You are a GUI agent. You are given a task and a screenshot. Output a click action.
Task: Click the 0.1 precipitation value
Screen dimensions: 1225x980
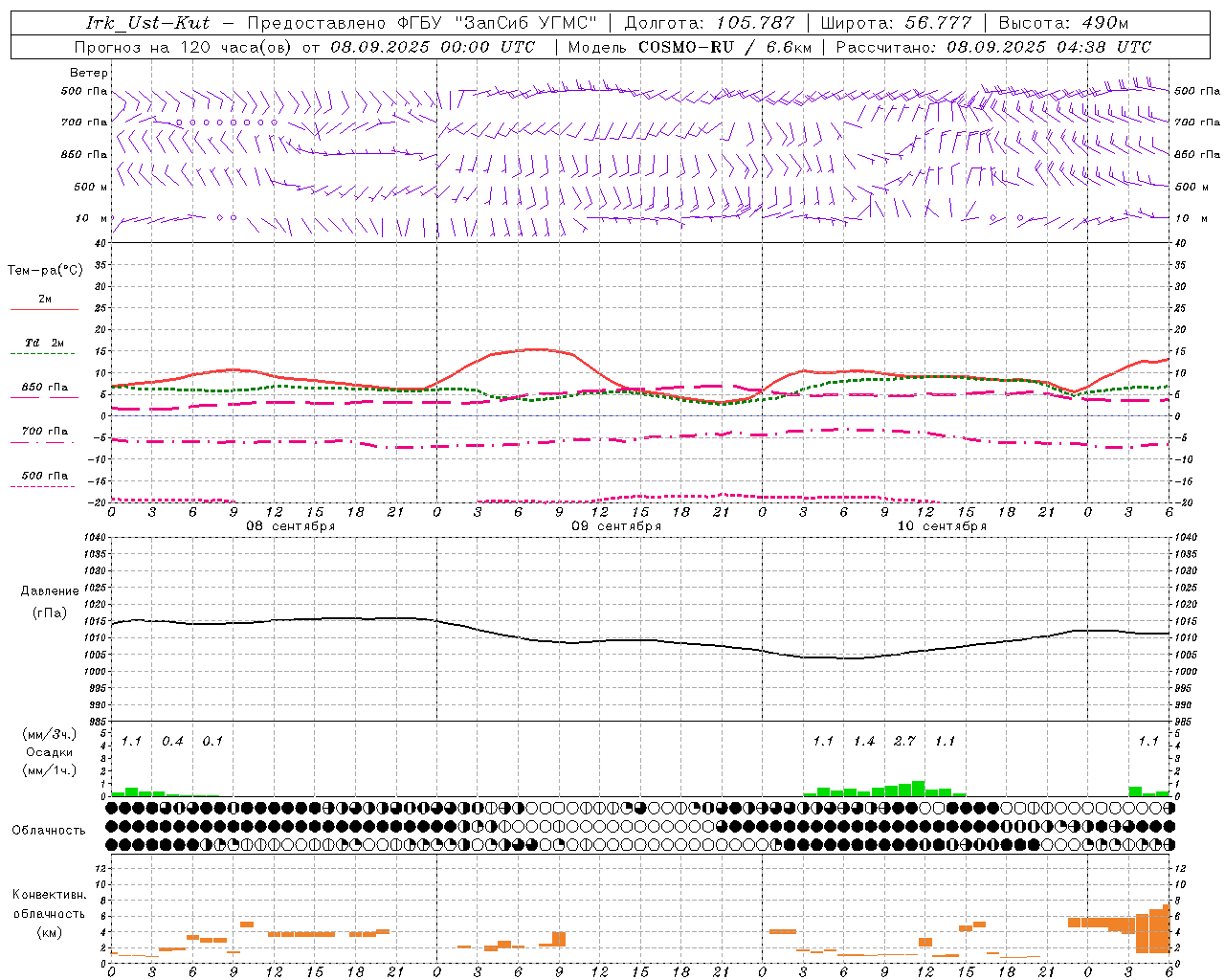(212, 741)
